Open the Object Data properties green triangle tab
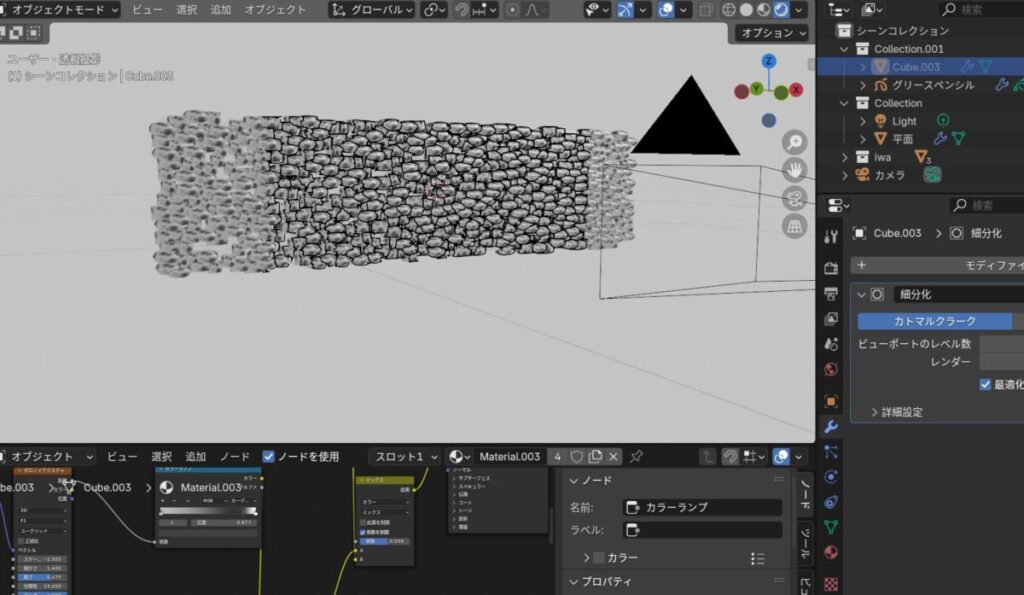The image size is (1024, 595). (831, 527)
